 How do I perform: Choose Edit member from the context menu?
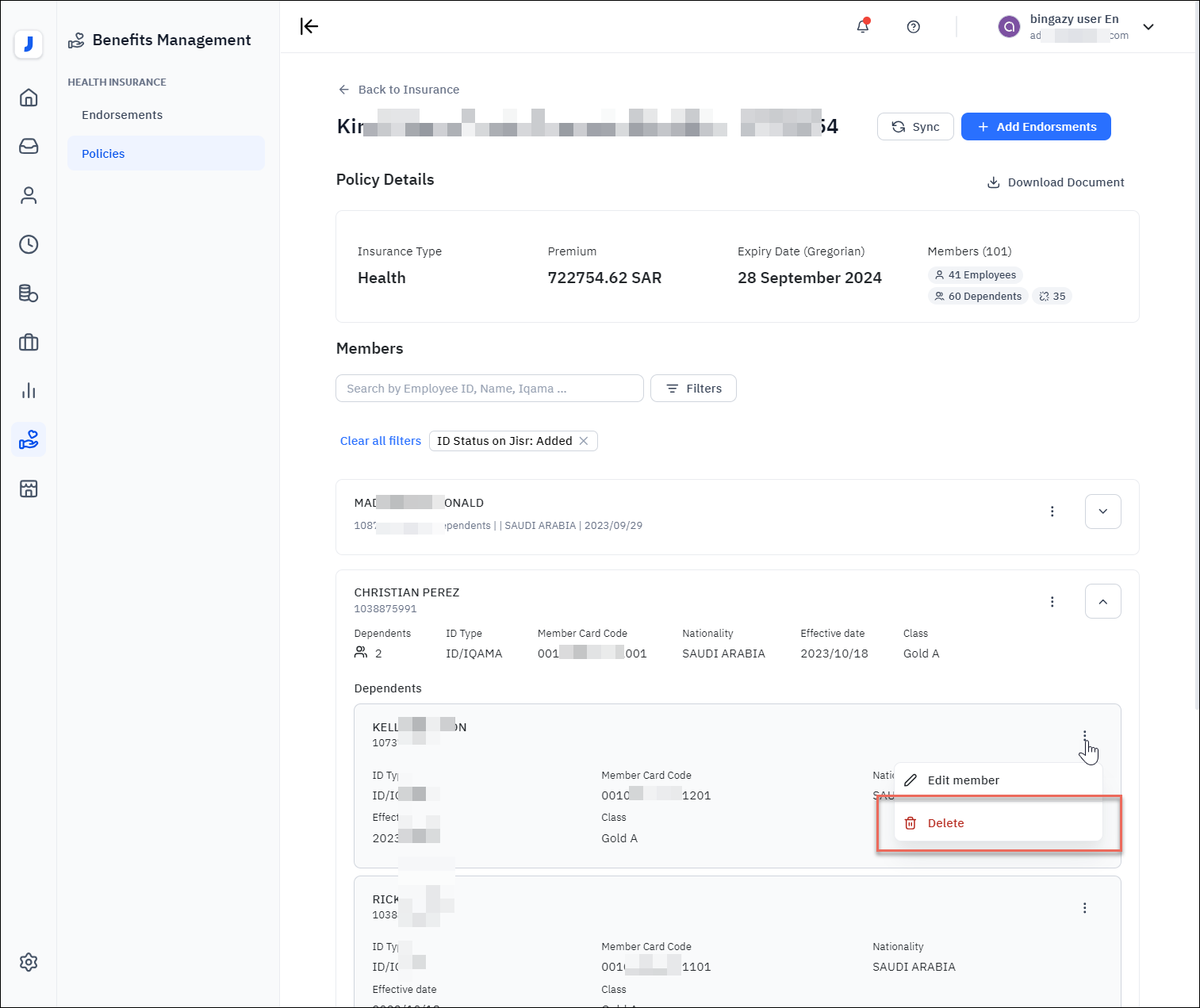pyautogui.click(x=963, y=780)
